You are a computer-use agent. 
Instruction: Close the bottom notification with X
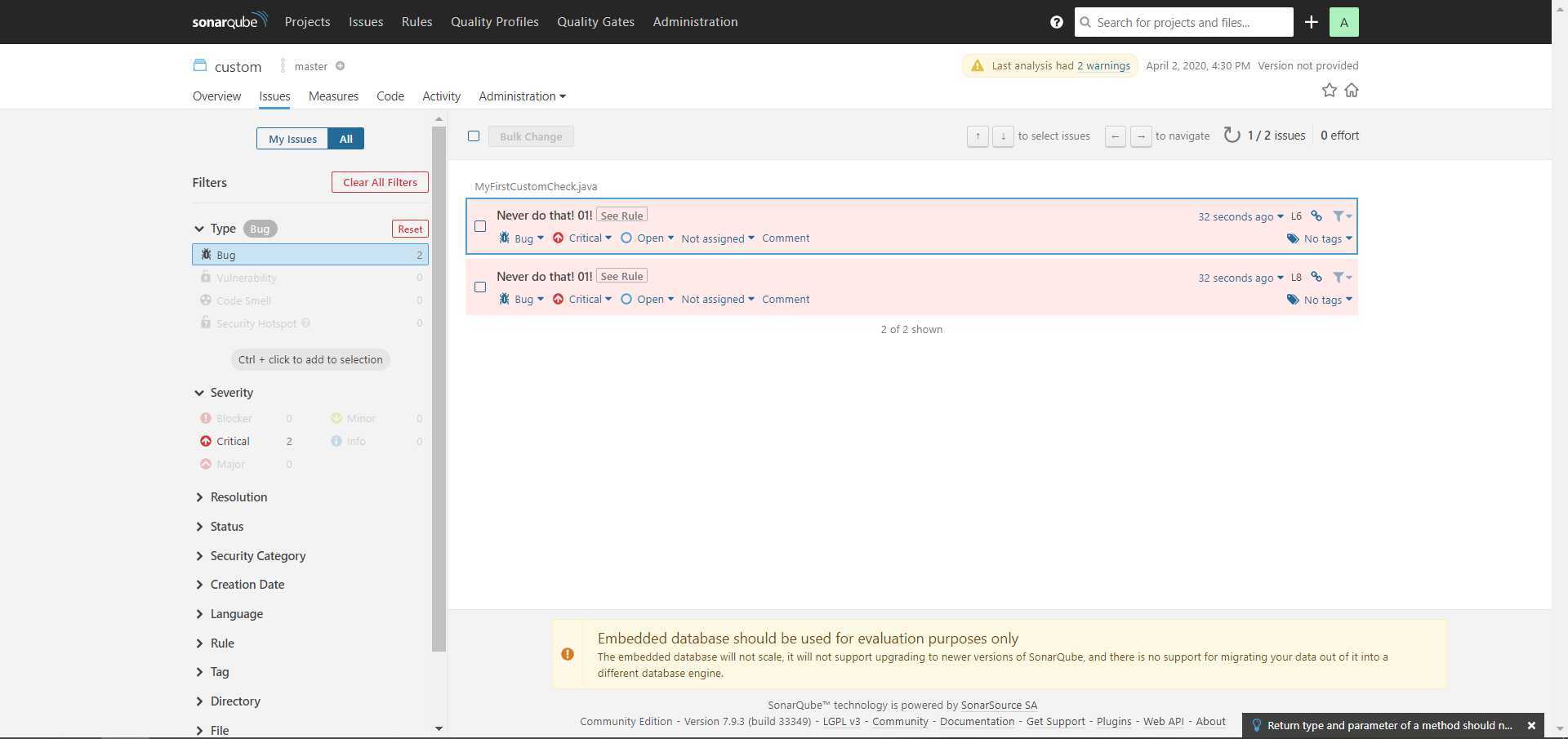1531,725
